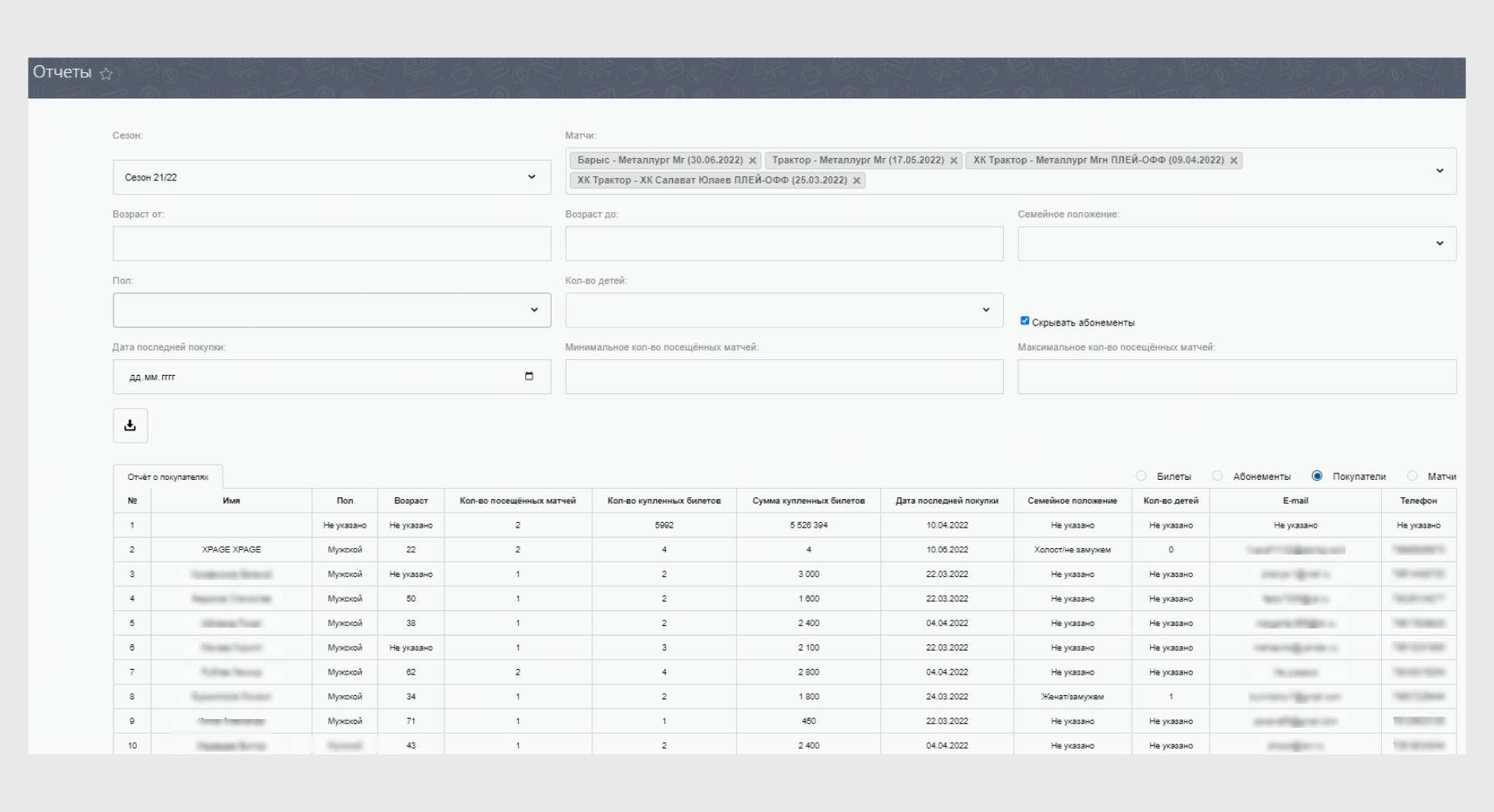This screenshot has height=812, width=1494.
Task: Click the 1 800 sum cell
Action: (808, 697)
